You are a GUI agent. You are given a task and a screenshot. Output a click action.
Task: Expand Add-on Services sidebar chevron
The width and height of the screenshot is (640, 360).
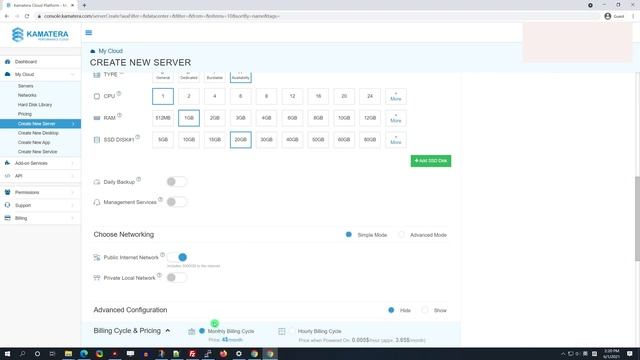(73, 163)
